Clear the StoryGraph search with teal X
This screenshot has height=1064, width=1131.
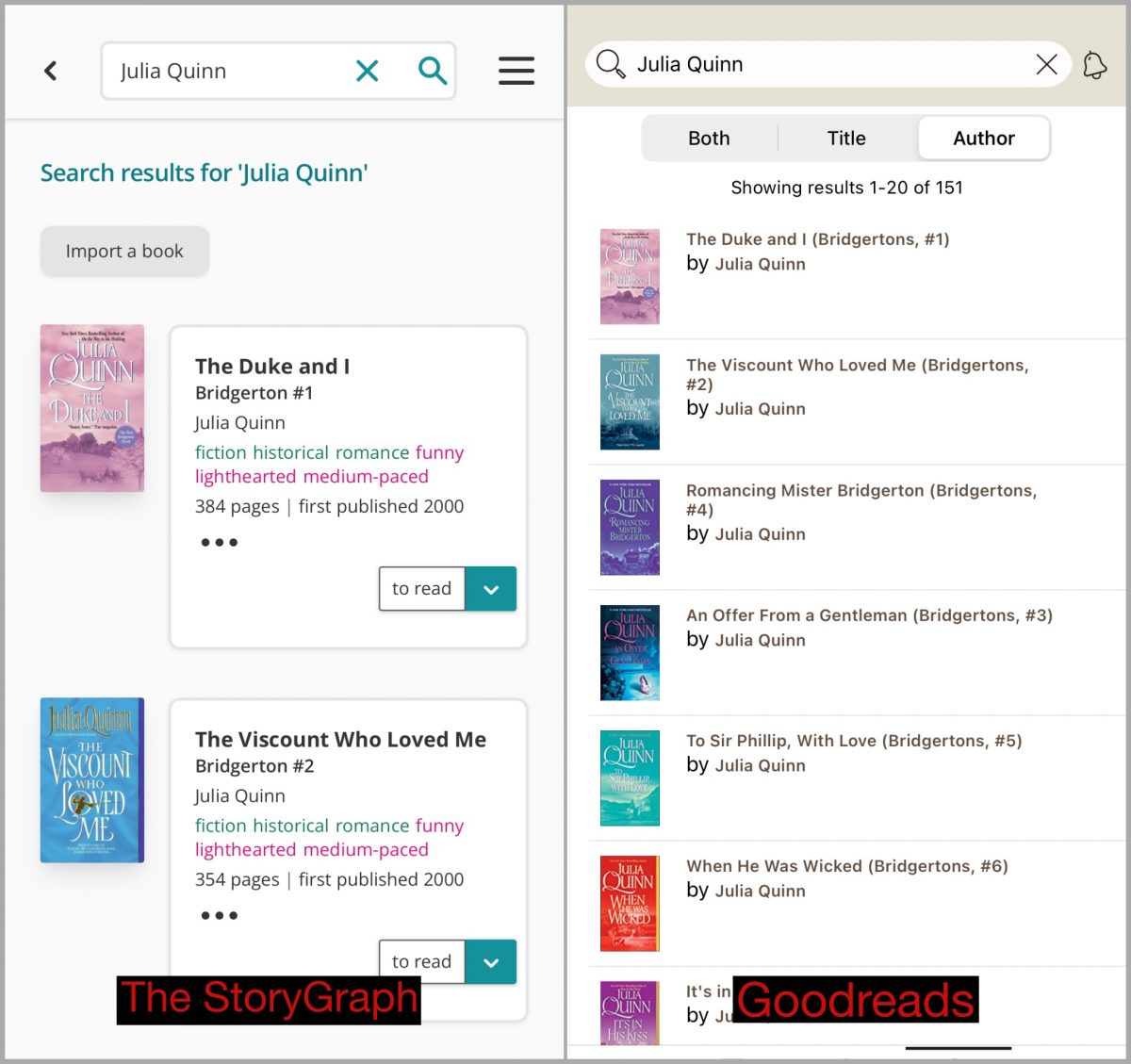click(367, 71)
